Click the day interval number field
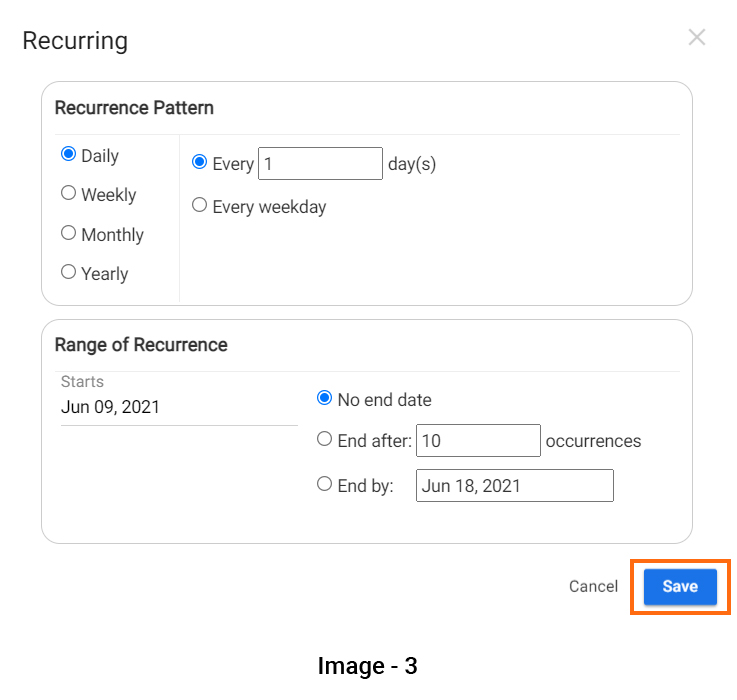 320,164
